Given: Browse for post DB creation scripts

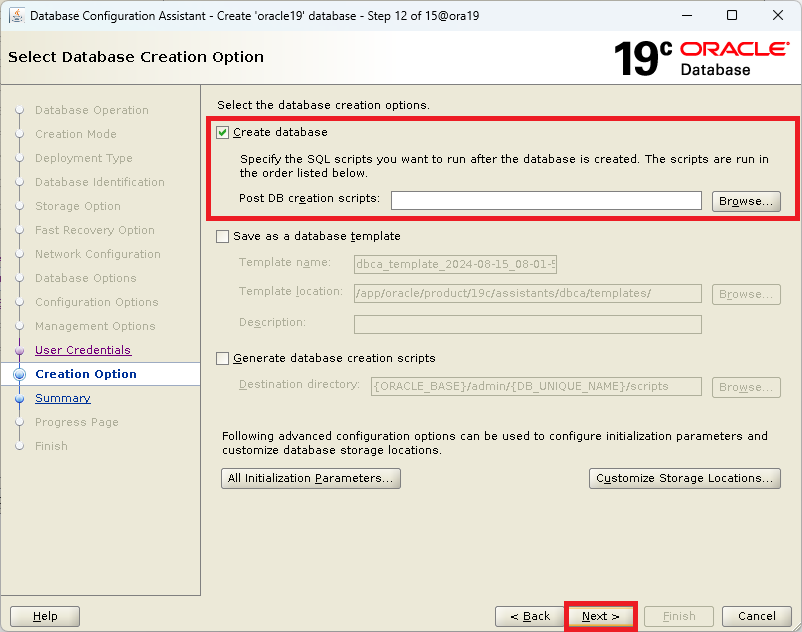Looking at the screenshot, I should pos(746,201).
